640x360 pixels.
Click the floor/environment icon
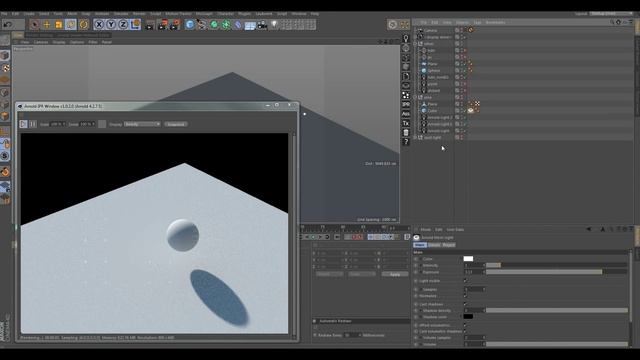tap(250, 25)
